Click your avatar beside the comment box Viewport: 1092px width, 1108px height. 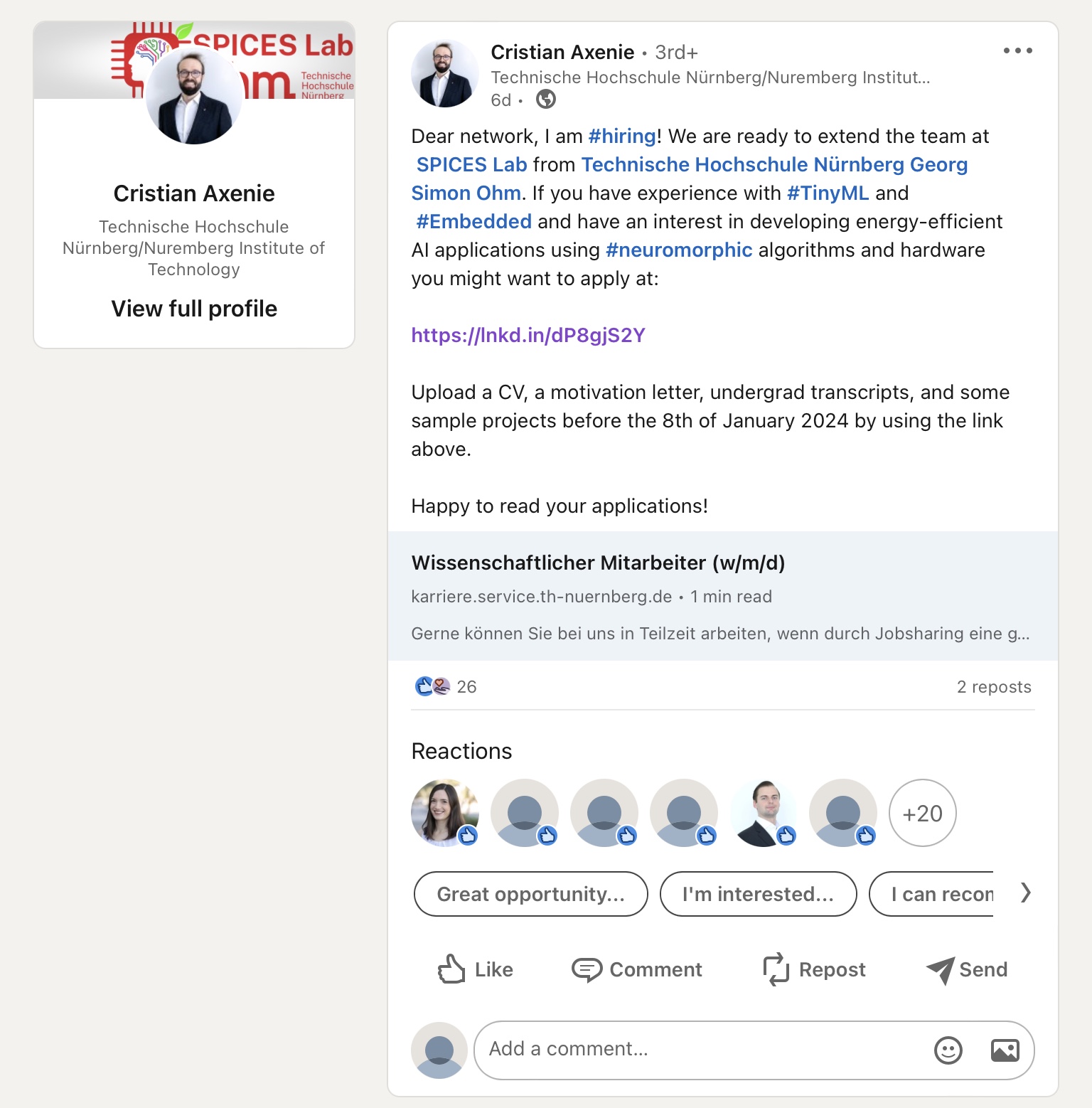point(439,1050)
